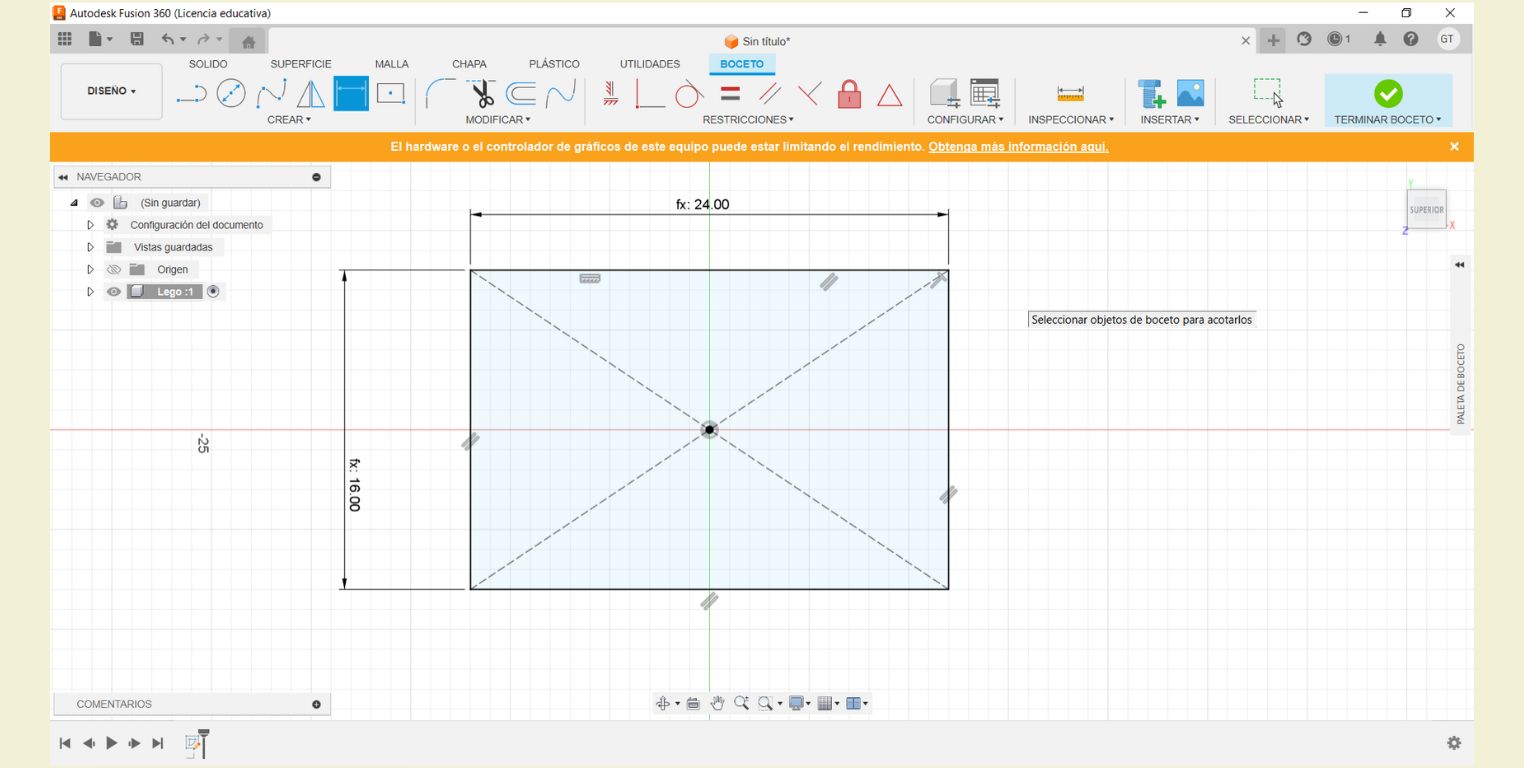Show the hidden Origen folder
This screenshot has width=1524, height=768.
click(114, 269)
